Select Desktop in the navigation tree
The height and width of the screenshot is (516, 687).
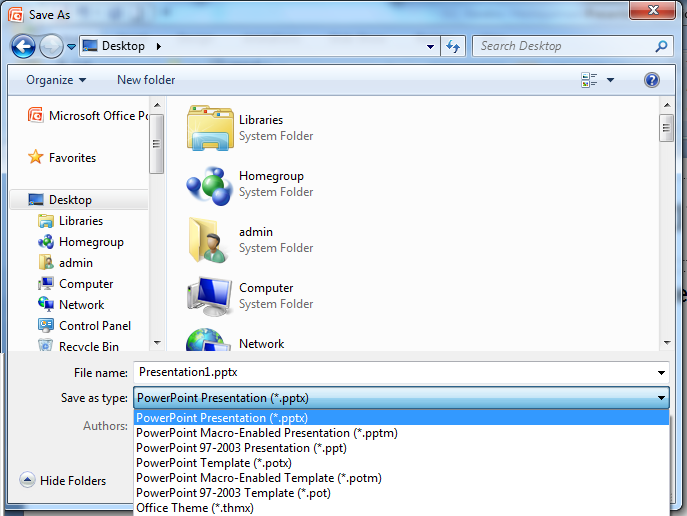point(79,200)
